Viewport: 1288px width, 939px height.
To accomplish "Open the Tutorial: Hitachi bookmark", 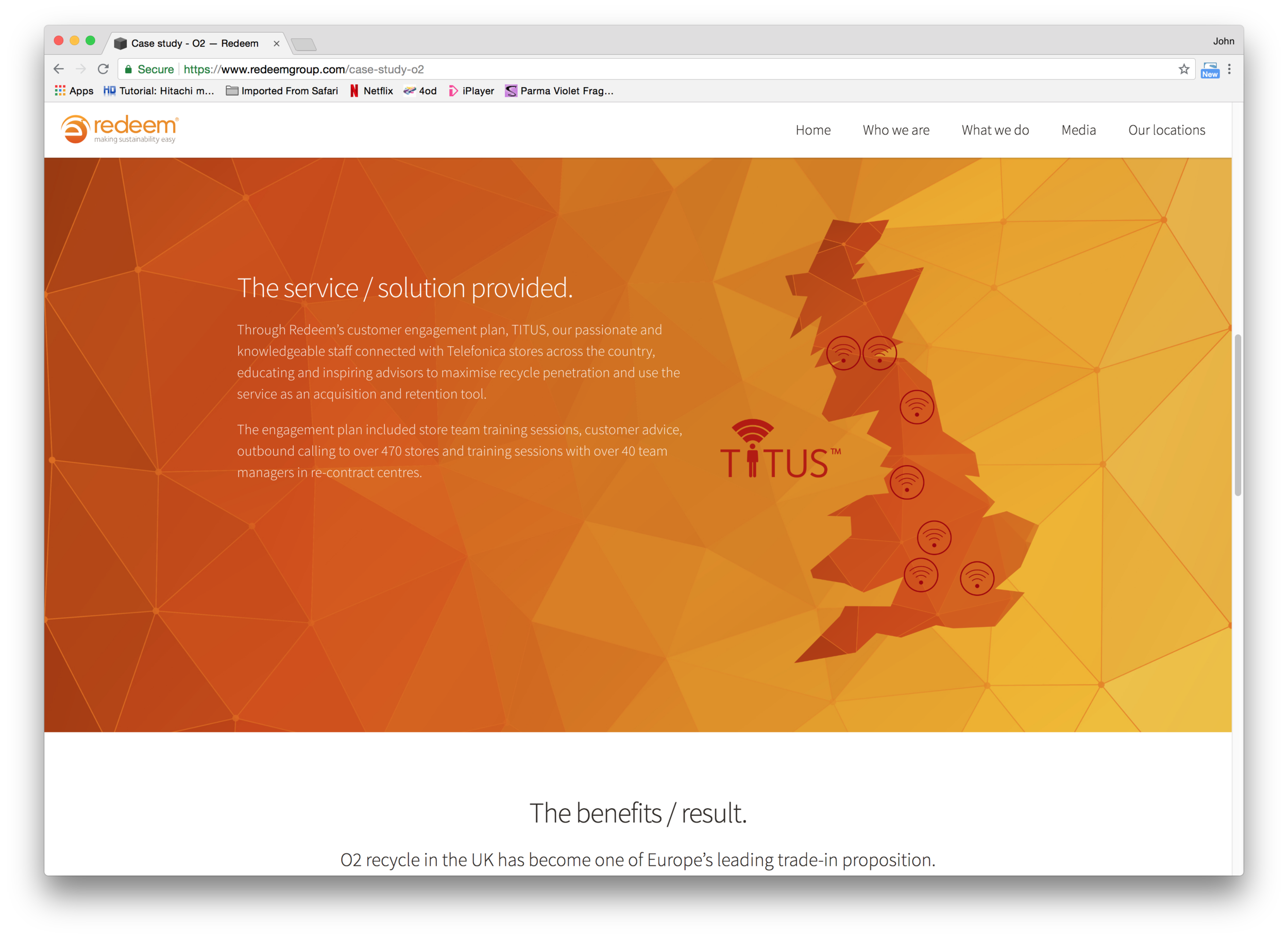I will [159, 91].
